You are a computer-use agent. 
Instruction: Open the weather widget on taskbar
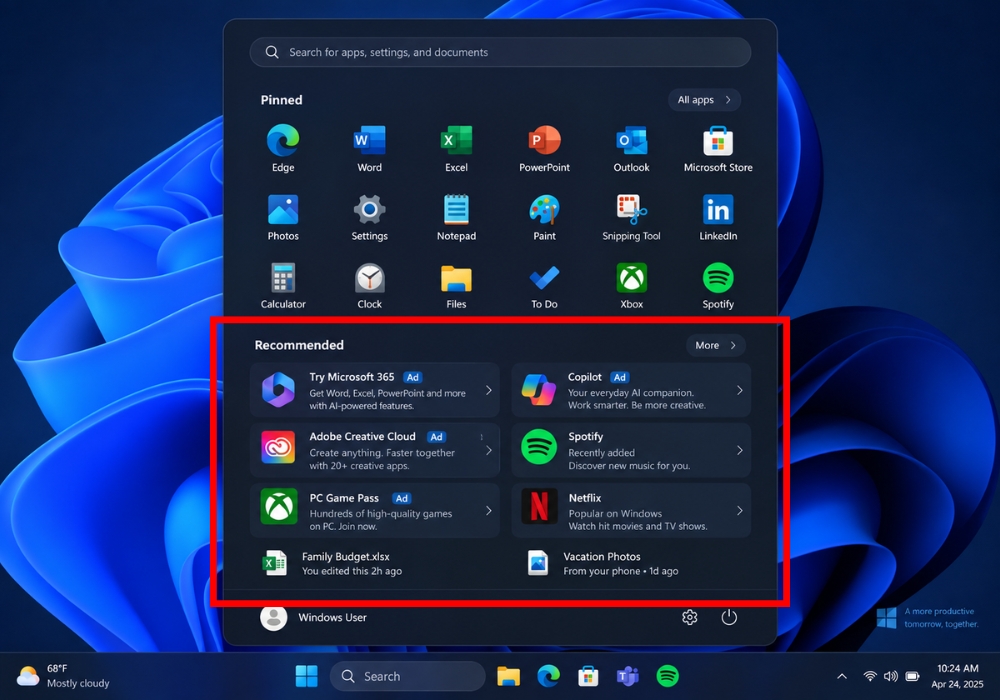click(62, 676)
